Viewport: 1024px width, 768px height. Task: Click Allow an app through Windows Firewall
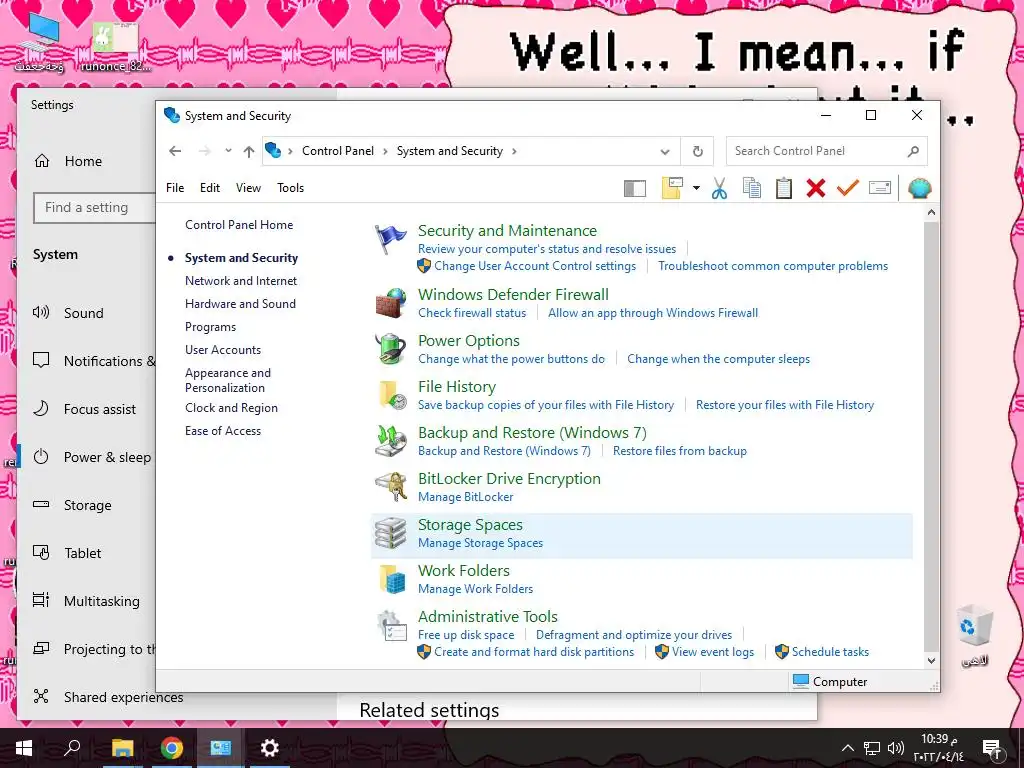[x=653, y=313]
